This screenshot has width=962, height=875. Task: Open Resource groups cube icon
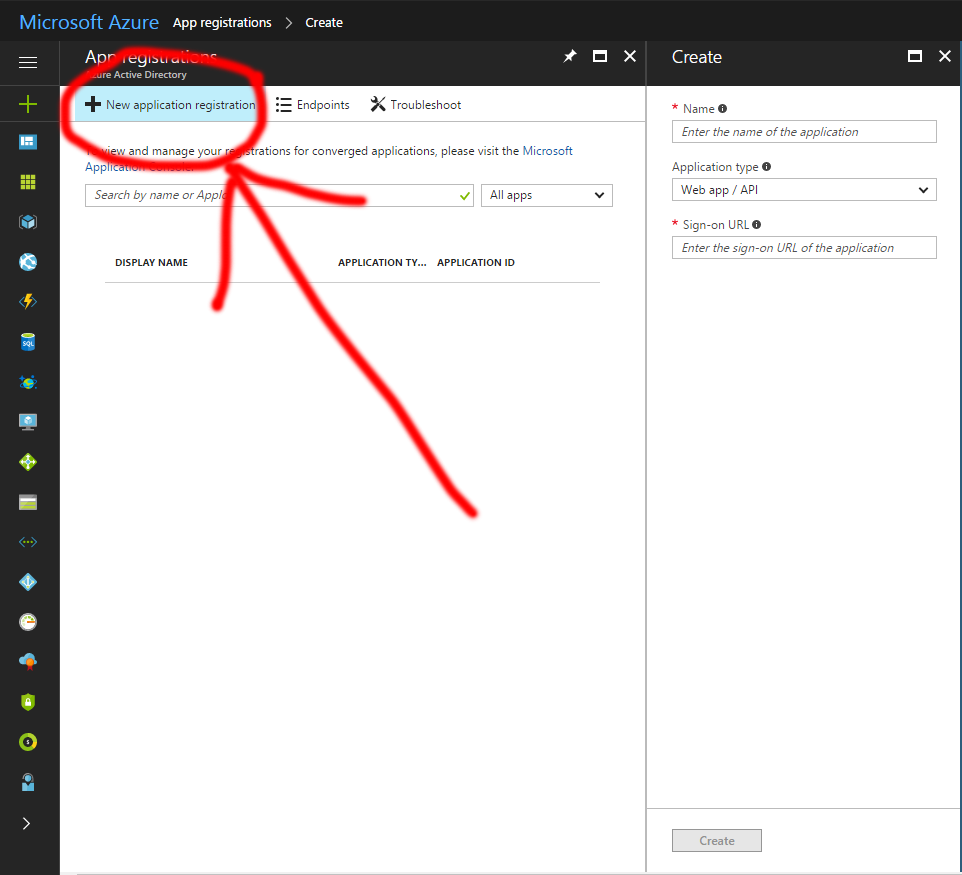28,222
